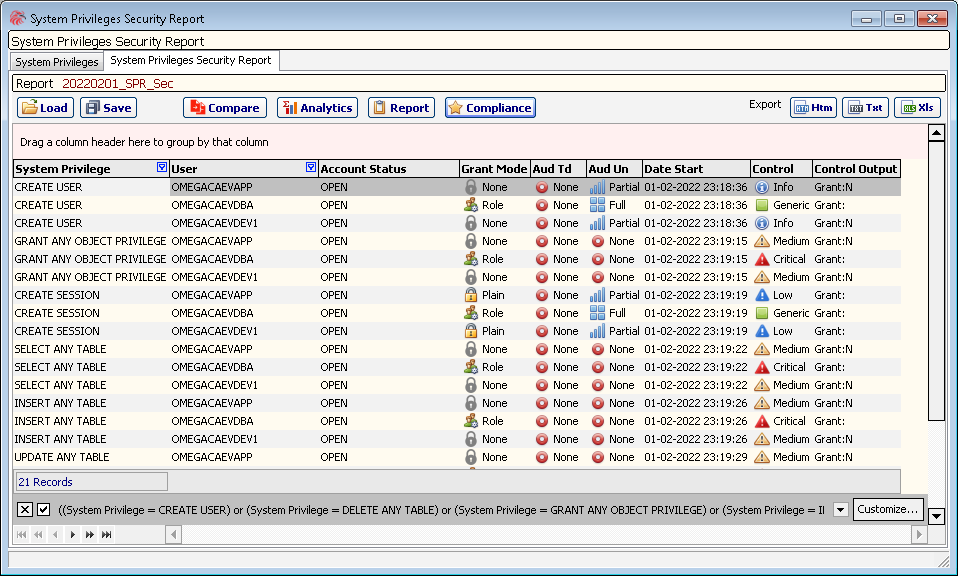The width and height of the screenshot is (958, 576).
Task: Open the Customize filter dialog
Action: coord(887,509)
